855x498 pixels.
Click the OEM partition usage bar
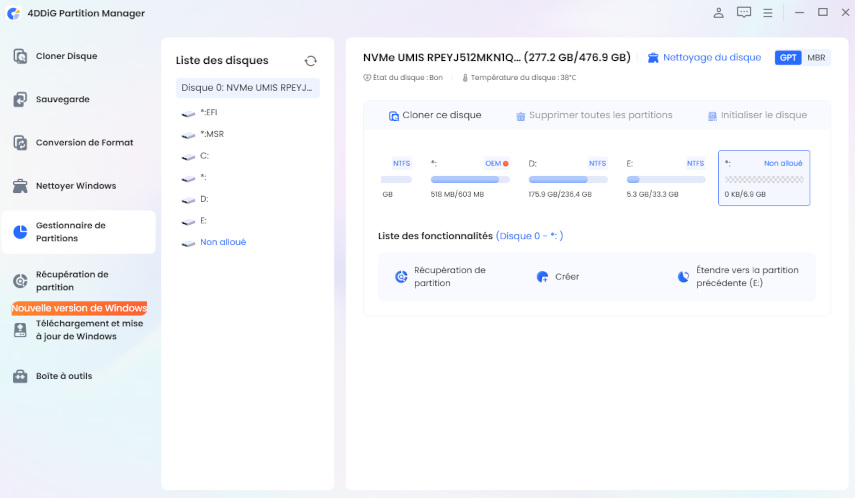coord(469,179)
